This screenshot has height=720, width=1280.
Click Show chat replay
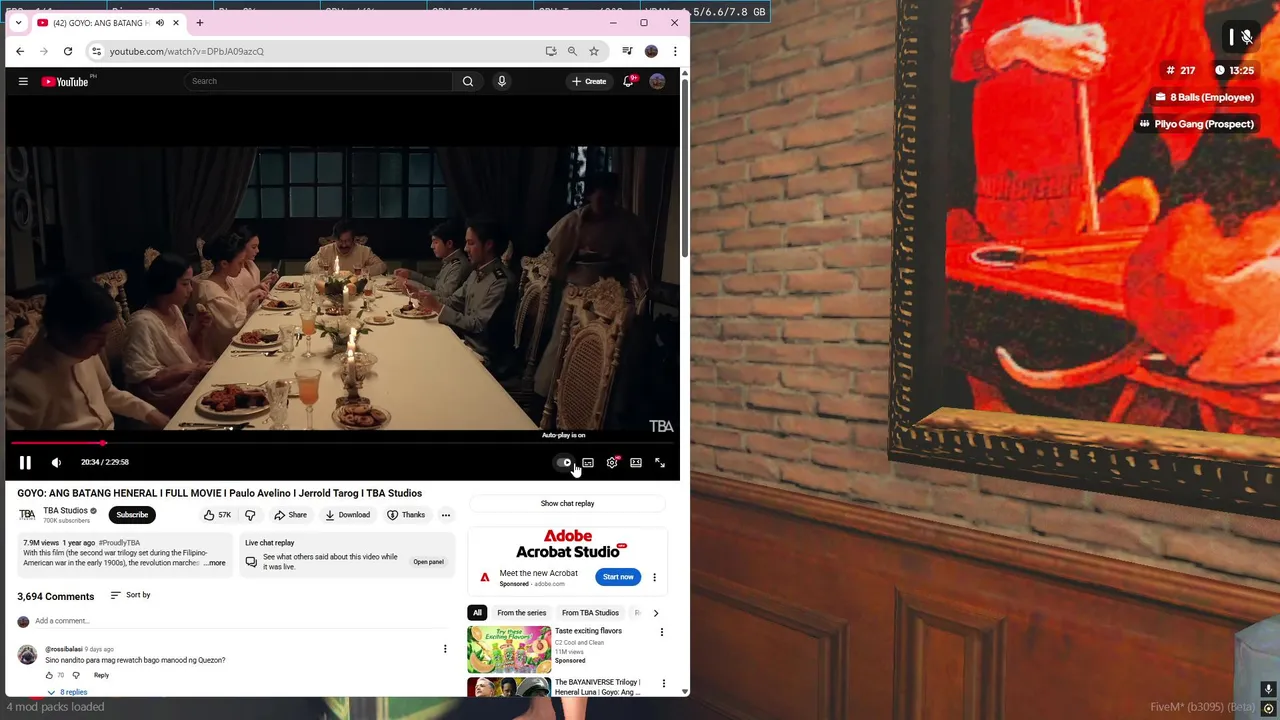point(567,503)
